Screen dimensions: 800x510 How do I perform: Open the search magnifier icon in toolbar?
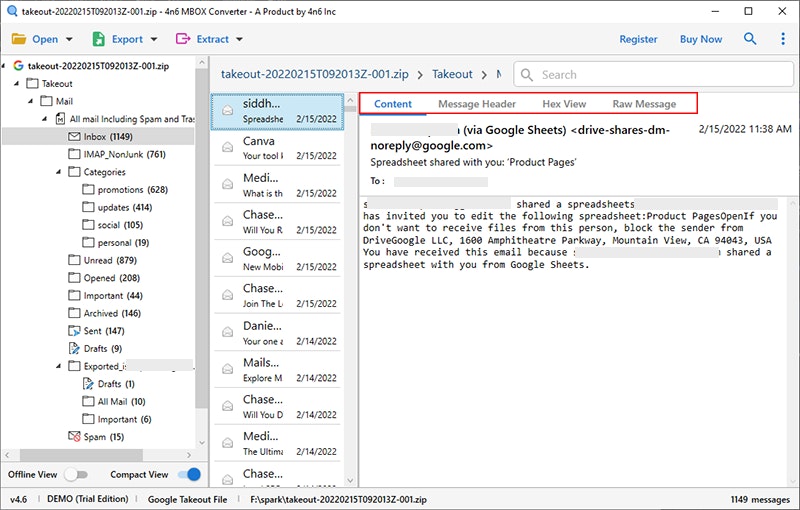[749, 38]
